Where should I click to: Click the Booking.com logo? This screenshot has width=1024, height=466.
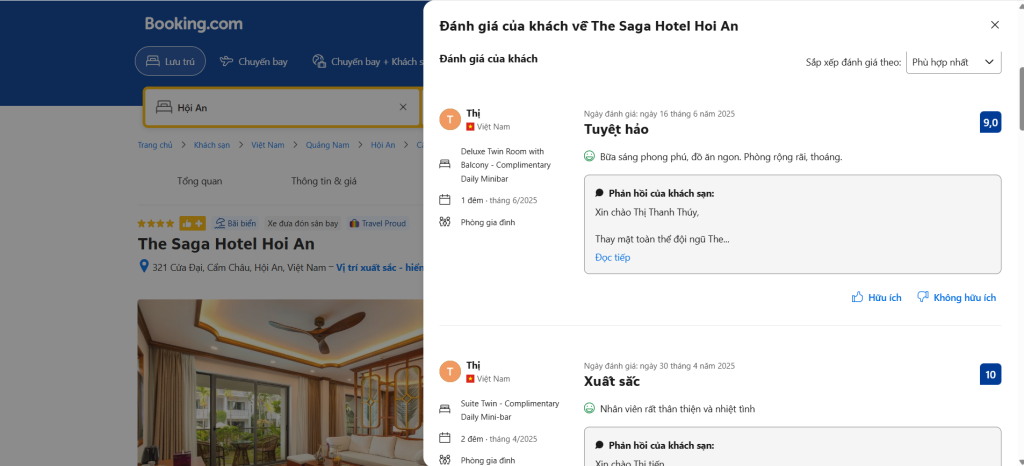193,24
